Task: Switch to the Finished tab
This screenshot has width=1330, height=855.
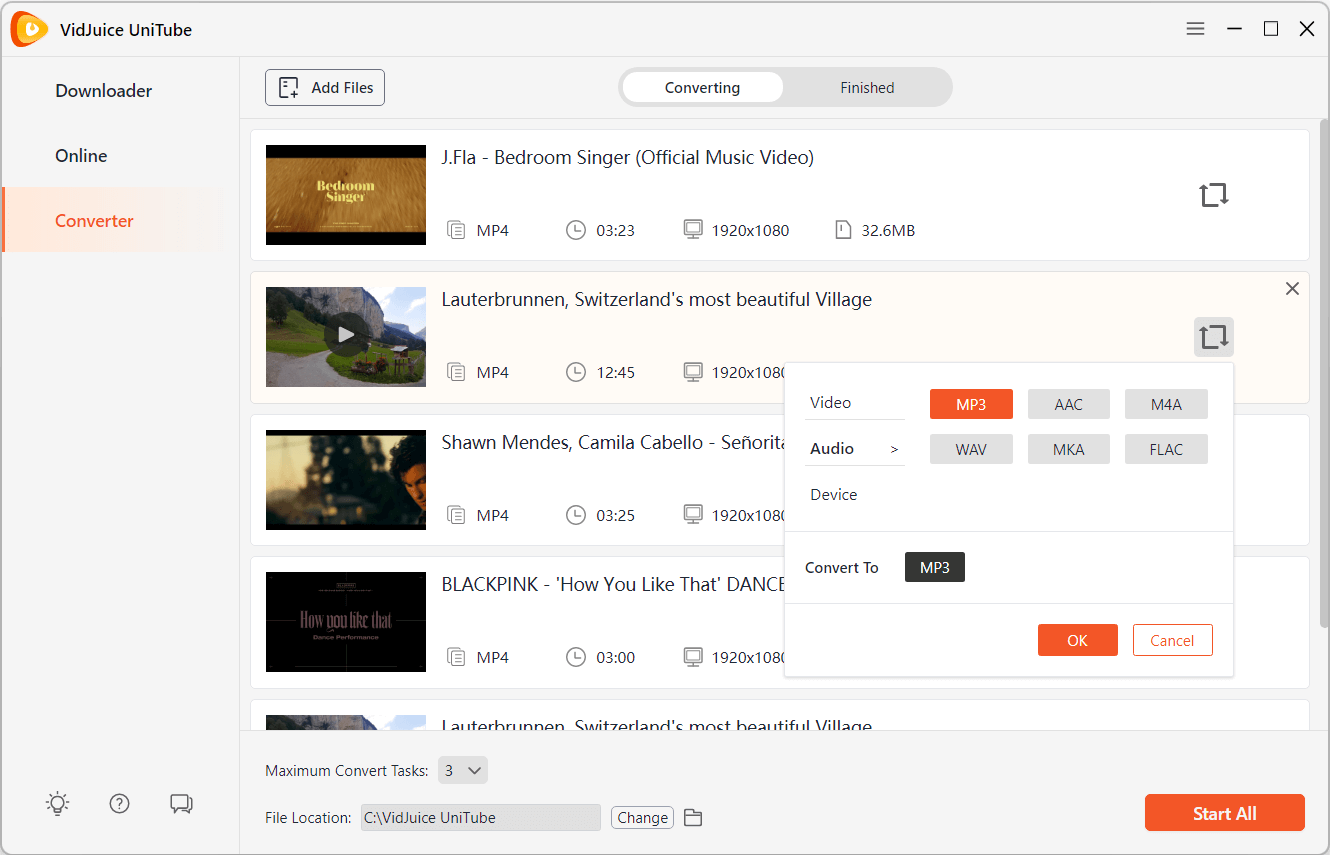Action: [866, 88]
